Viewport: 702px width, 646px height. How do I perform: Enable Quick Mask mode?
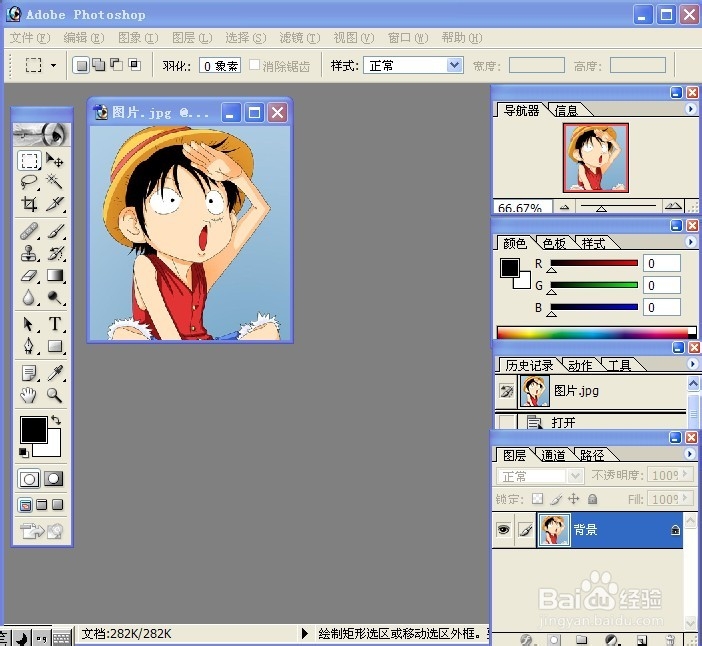53,479
